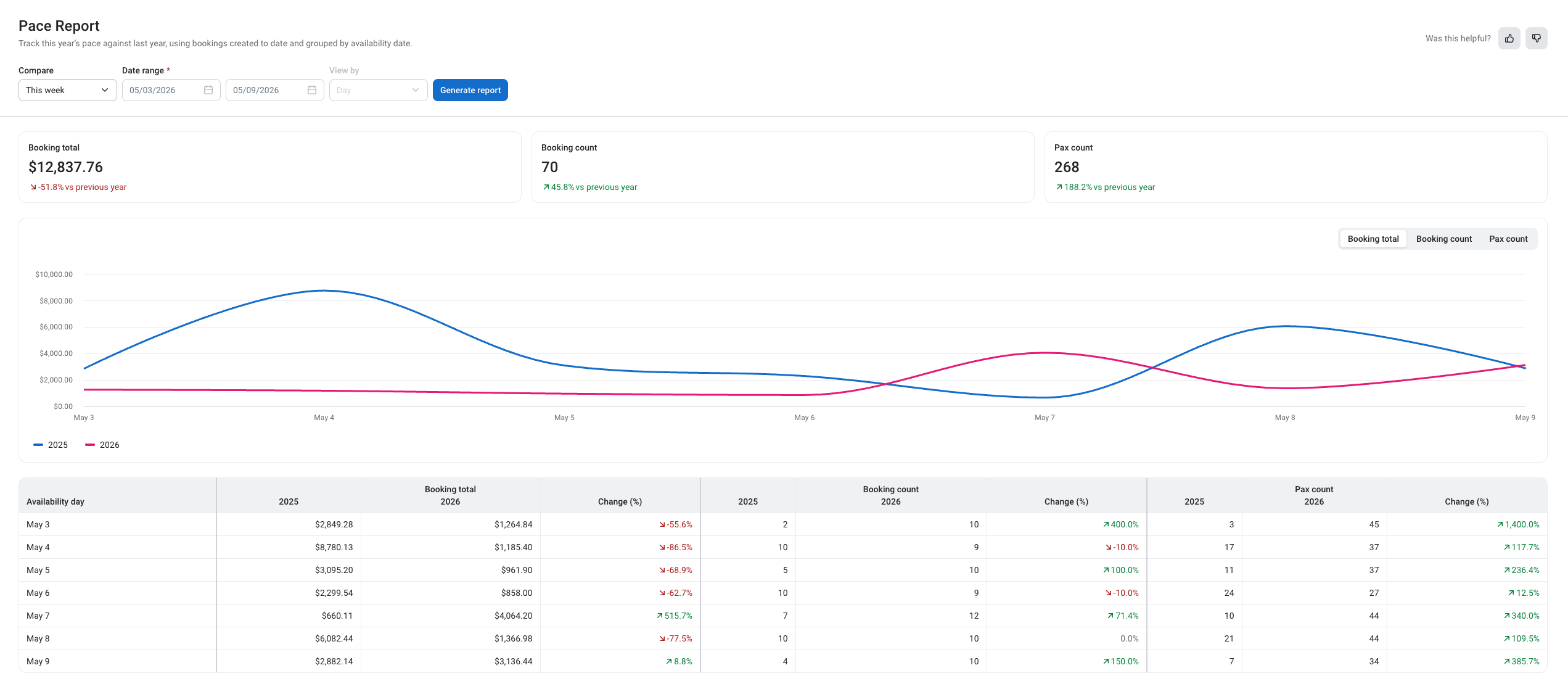Screen dimensions: 1568x689
Task: Click the Pace Report heading
Action: point(59,26)
